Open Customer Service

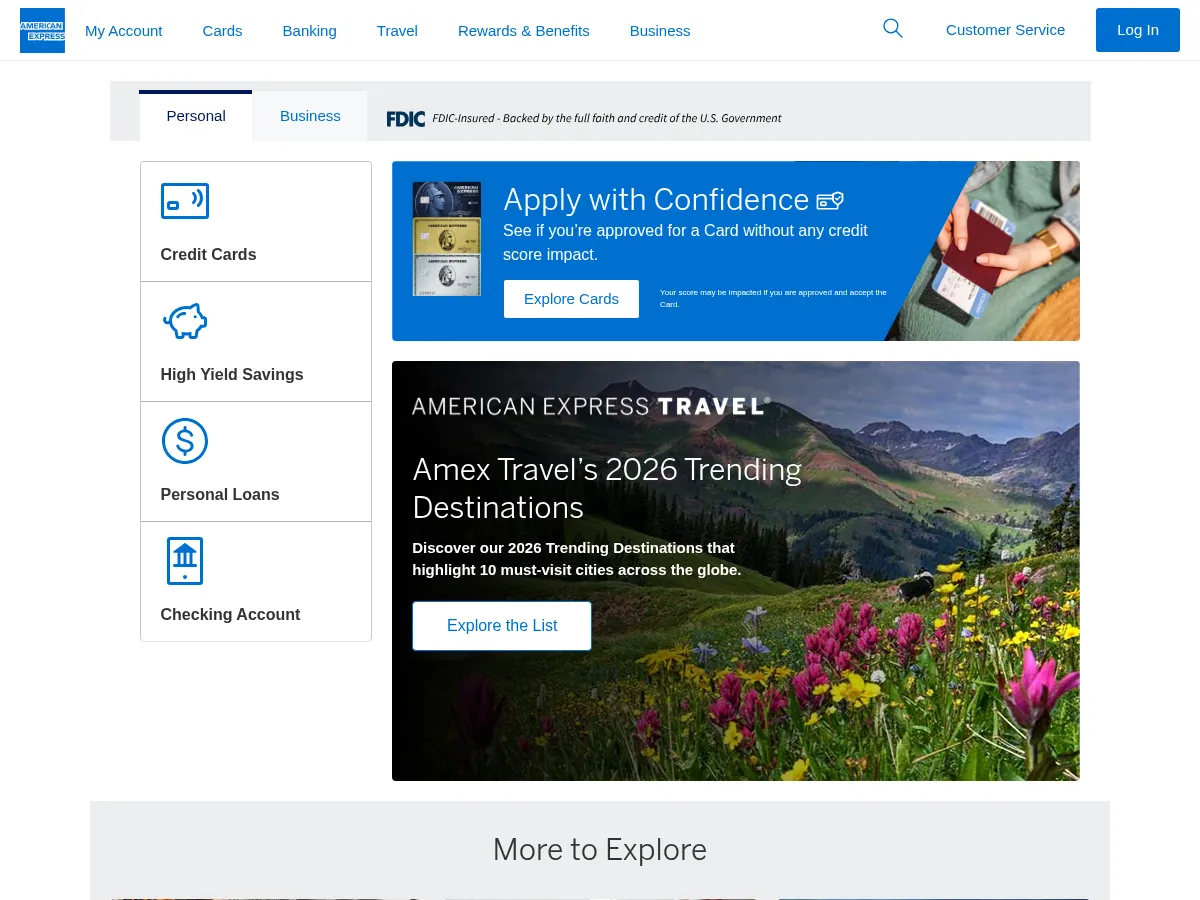1005,29
